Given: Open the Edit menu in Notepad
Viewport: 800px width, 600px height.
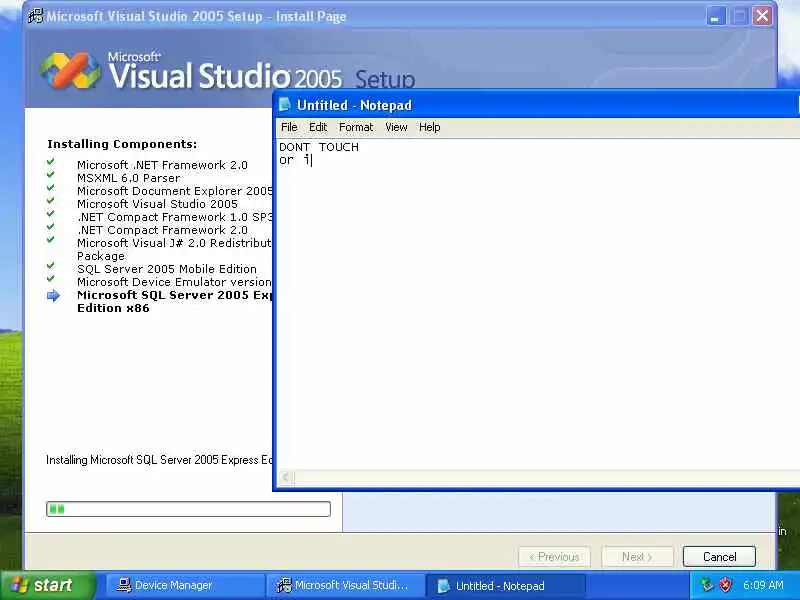Looking at the screenshot, I should click(x=318, y=127).
